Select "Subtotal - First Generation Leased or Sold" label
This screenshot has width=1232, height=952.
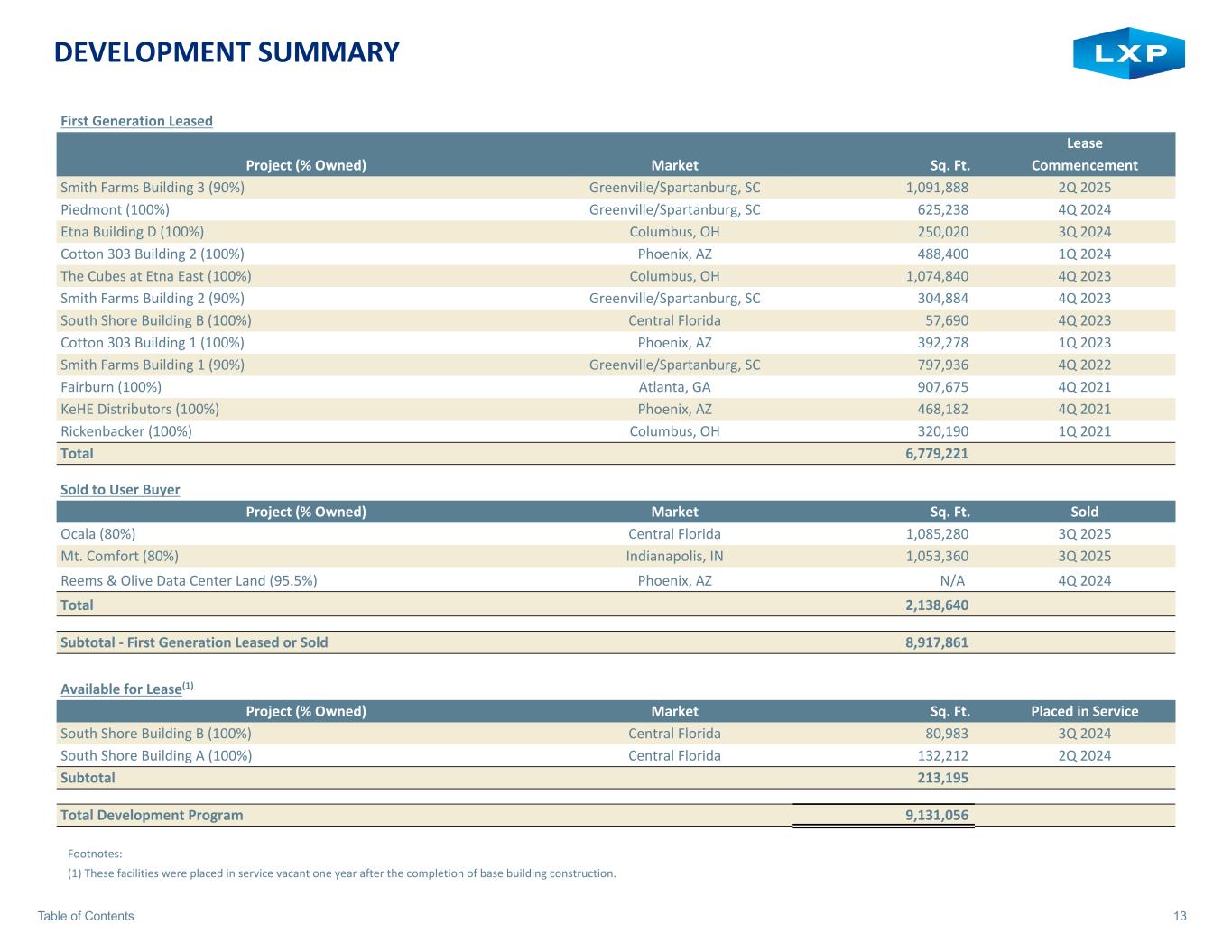(194, 642)
